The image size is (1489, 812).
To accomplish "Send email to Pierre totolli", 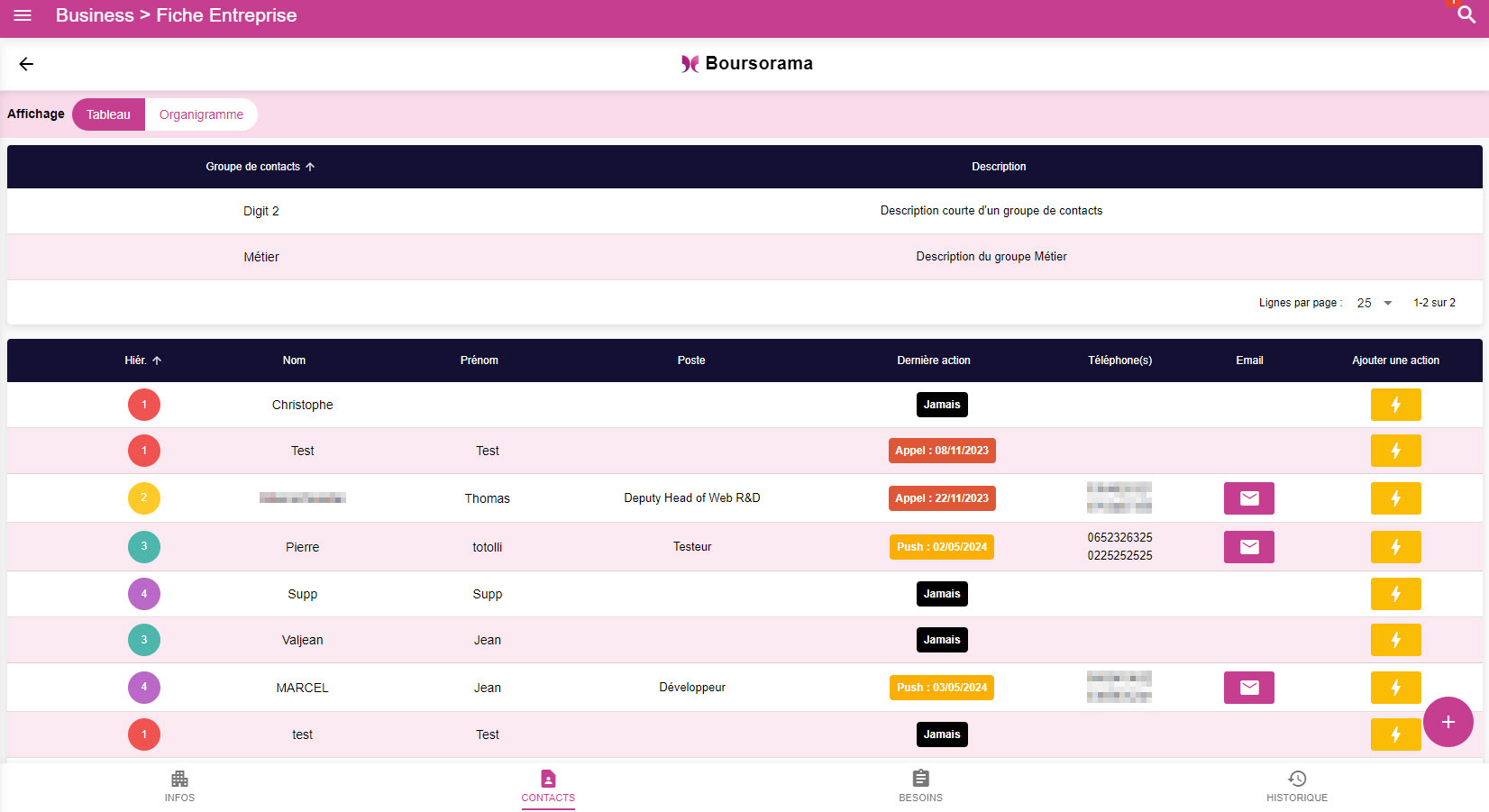I will coord(1249,547).
